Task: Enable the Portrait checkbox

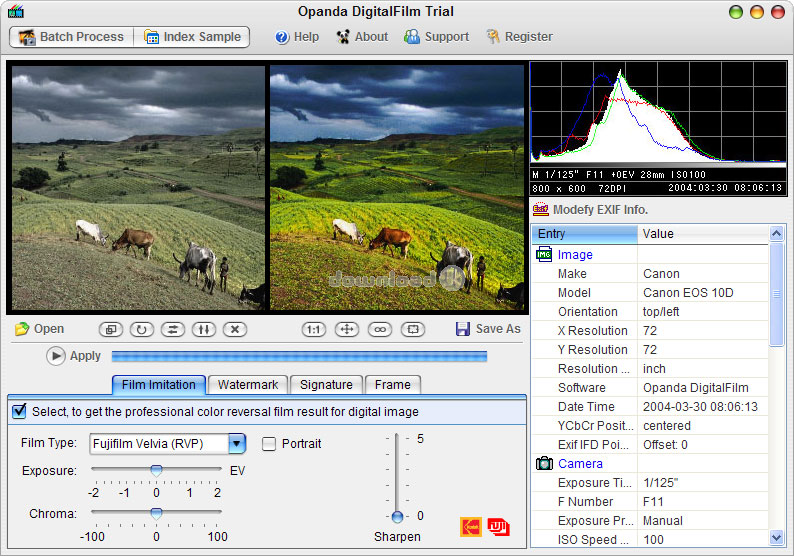Action: click(269, 444)
